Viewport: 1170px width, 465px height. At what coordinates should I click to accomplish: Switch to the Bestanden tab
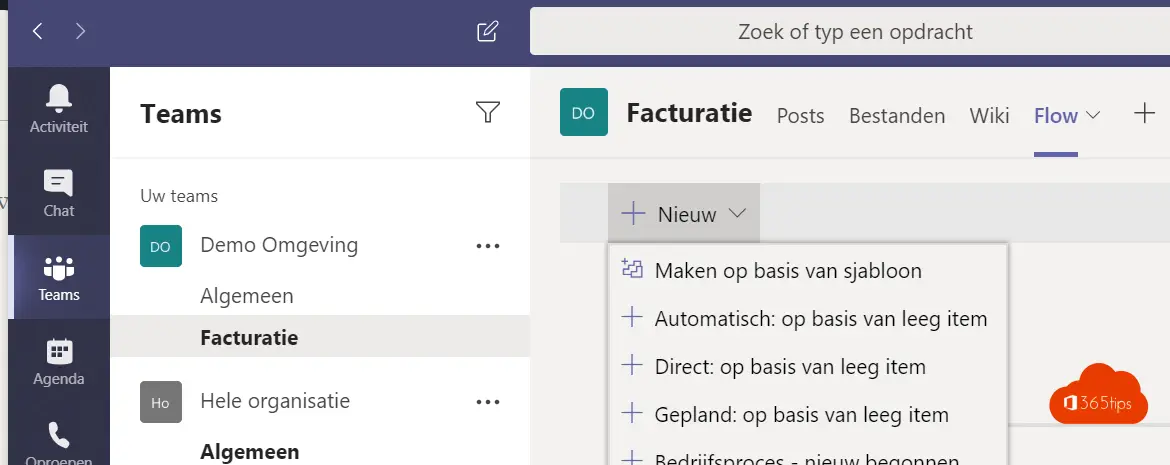click(897, 116)
